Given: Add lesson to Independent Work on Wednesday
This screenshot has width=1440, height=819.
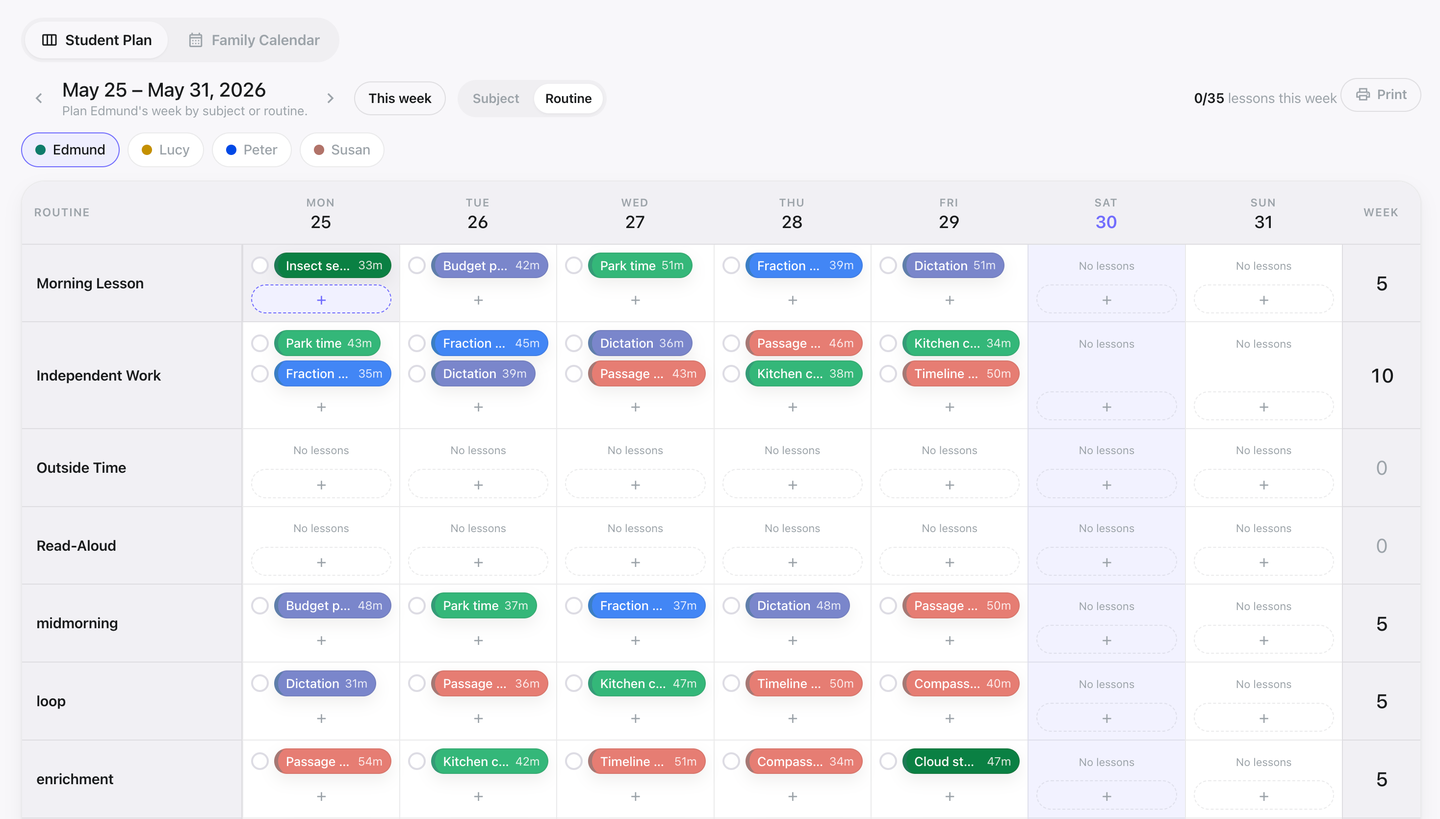Looking at the screenshot, I should [x=635, y=407].
